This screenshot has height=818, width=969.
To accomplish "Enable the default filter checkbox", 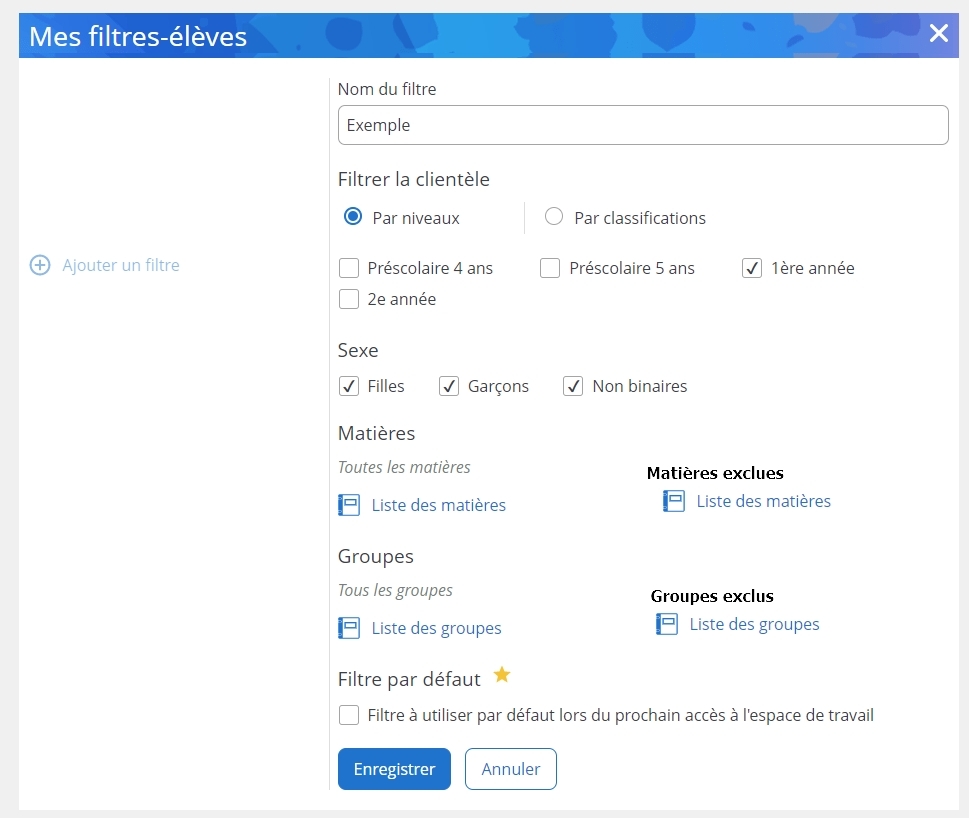I will click(349, 715).
